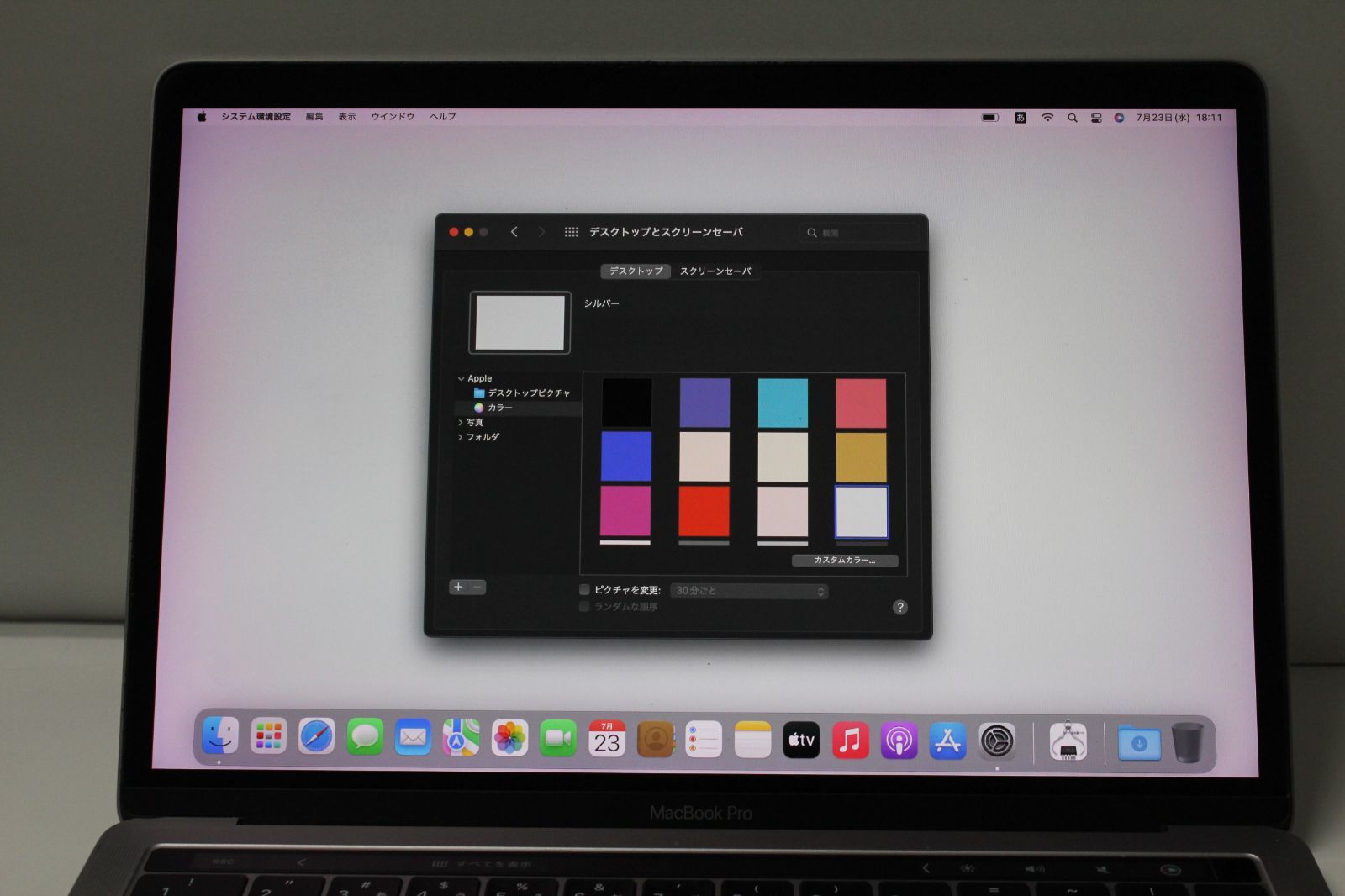Switch to スクリーンセーバ tab
Image resolution: width=1345 pixels, height=896 pixels.
pyautogui.click(x=715, y=271)
